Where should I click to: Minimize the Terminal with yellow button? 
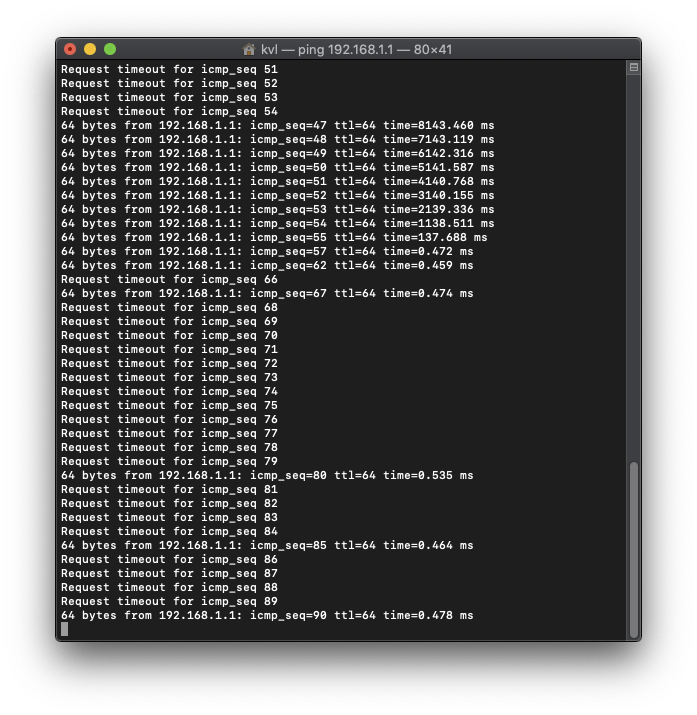pos(90,49)
